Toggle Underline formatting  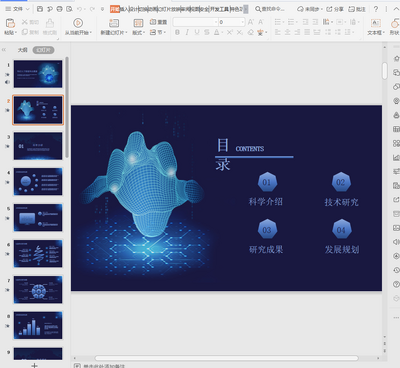197,32
